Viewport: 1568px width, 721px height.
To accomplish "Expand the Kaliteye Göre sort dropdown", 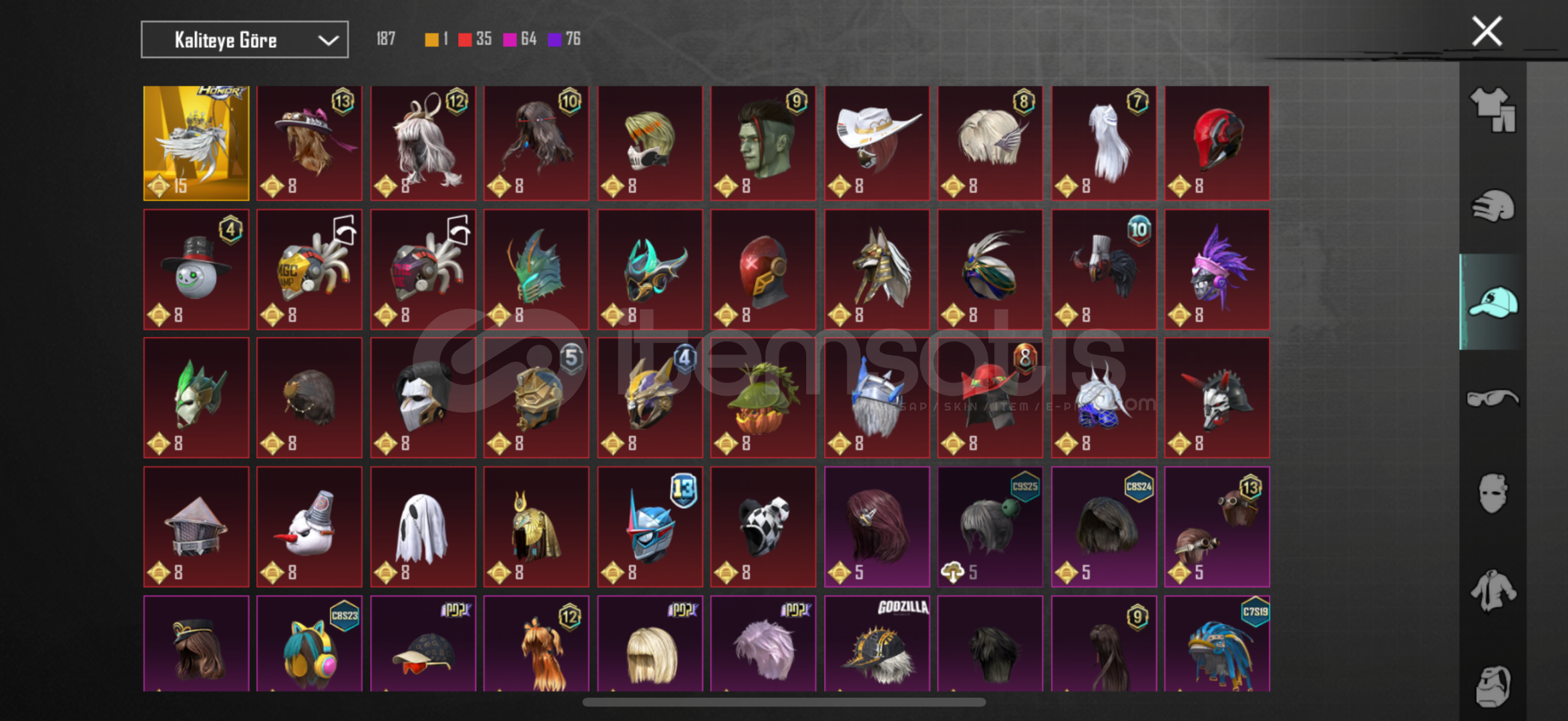I will 244,39.
